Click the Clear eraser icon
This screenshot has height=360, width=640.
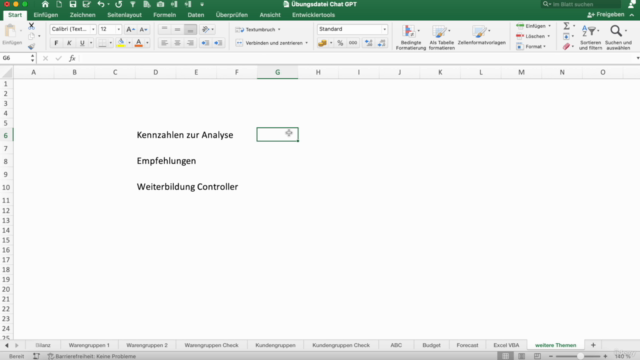[x=567, y=47]
